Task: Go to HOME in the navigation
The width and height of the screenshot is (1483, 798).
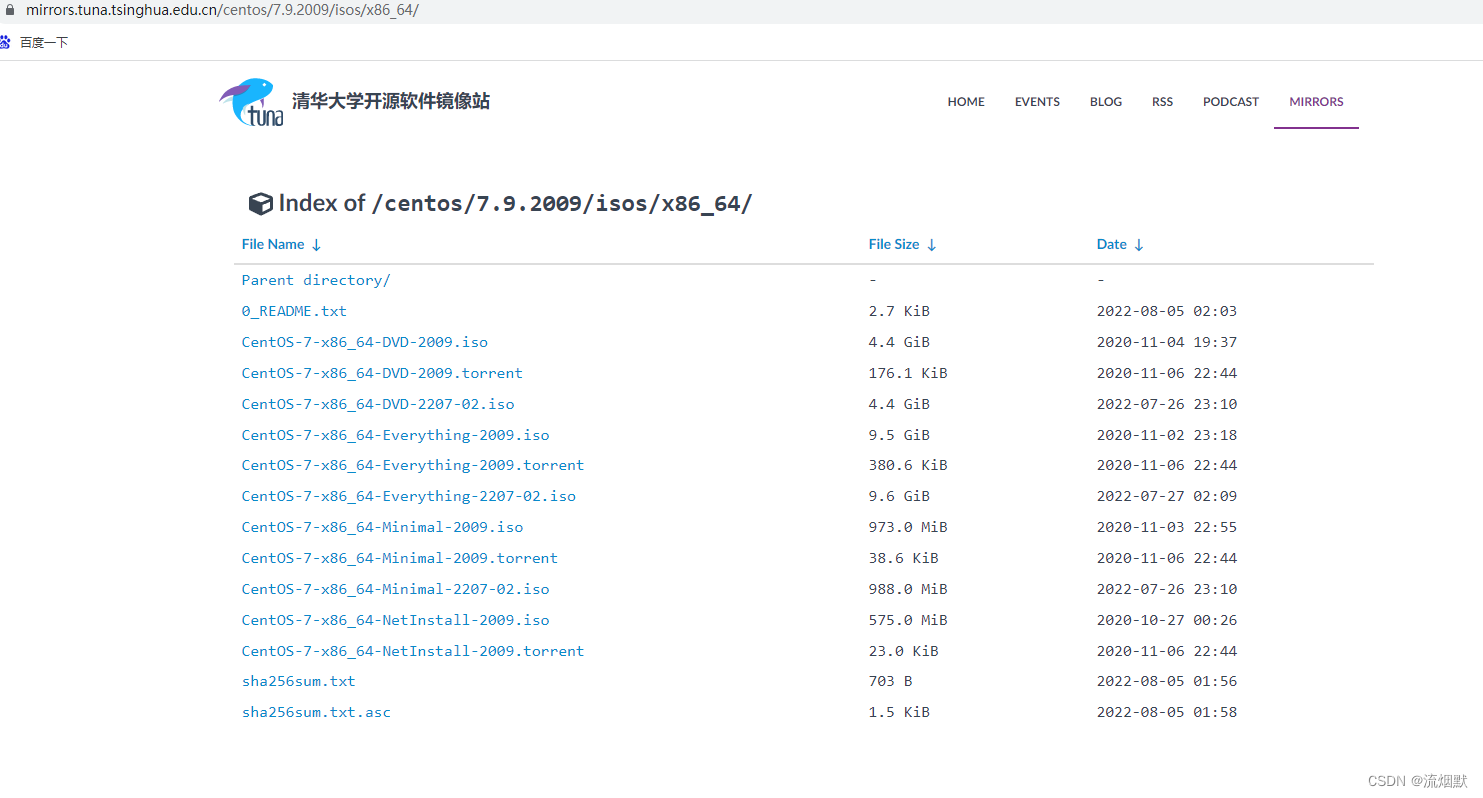Action: point(966,102)
